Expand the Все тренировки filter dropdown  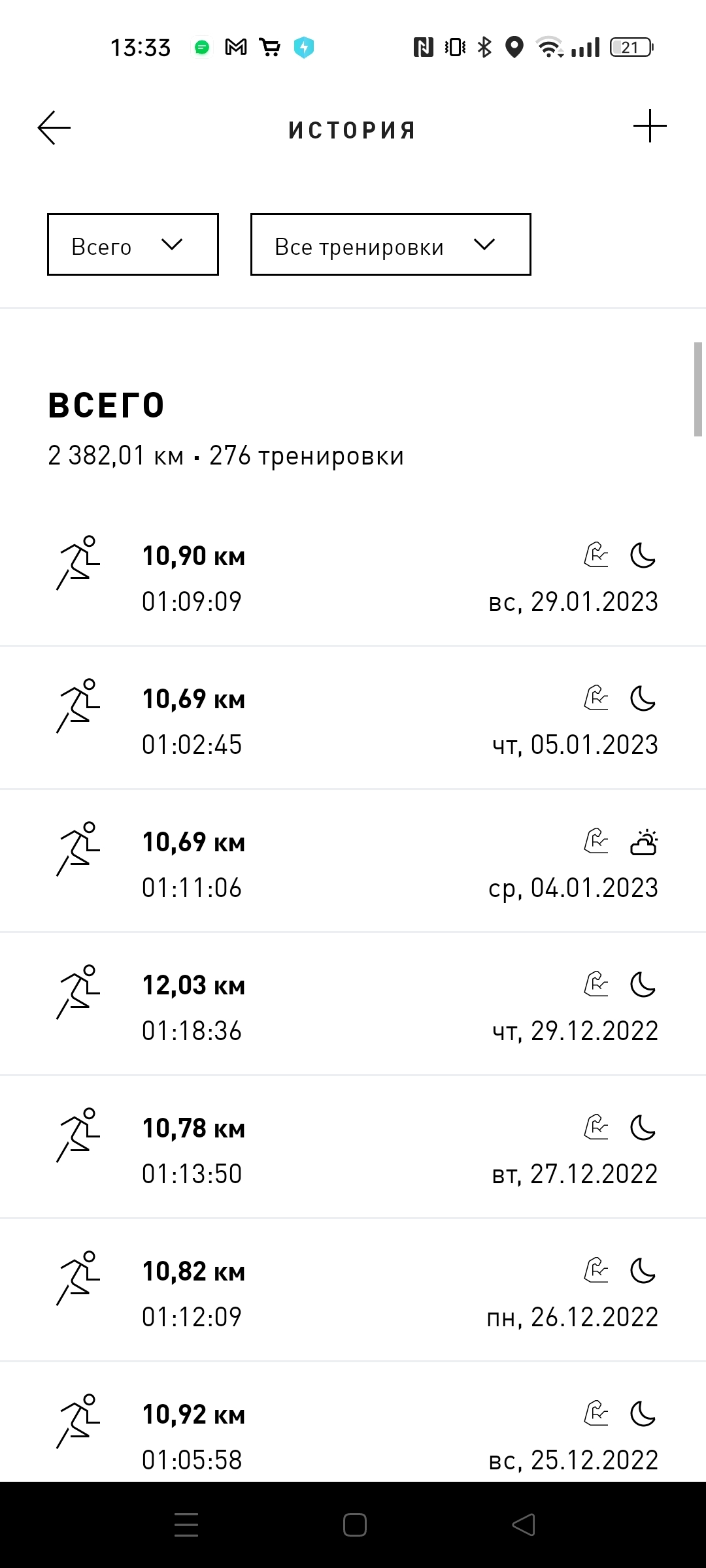tap(390, 244)
